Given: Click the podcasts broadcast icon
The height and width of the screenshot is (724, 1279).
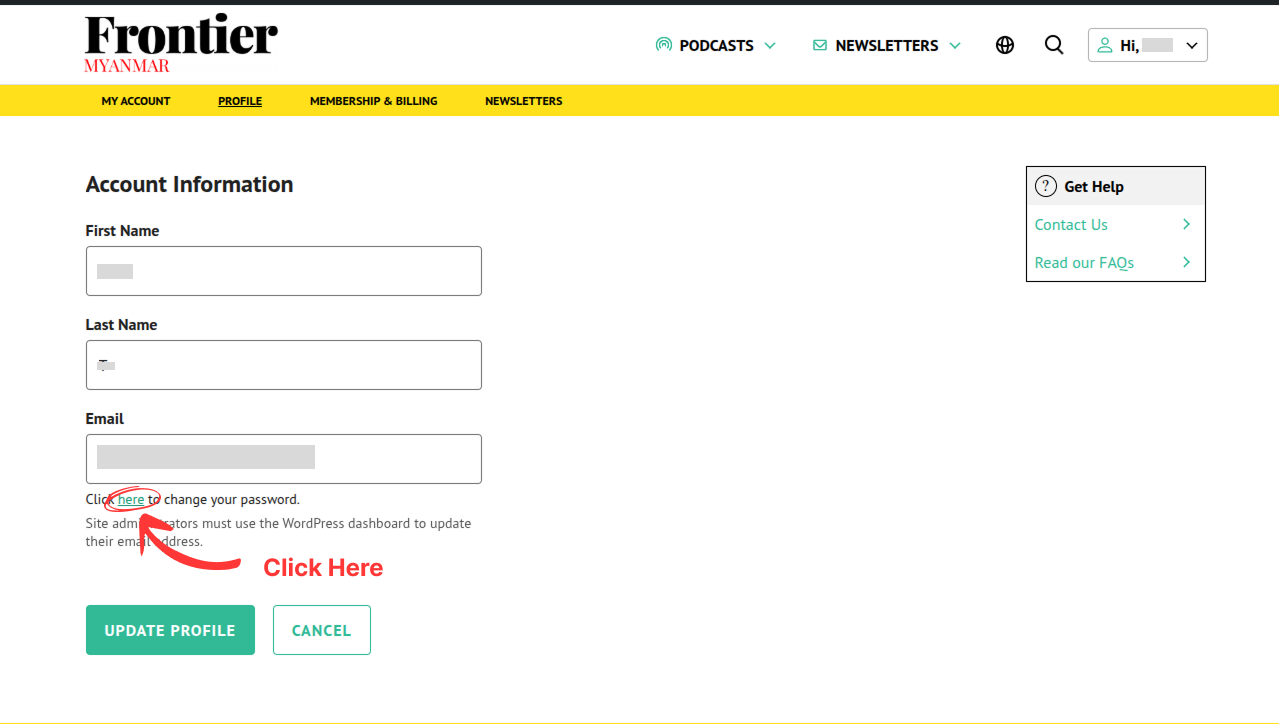Looking at the screenshot, I should tap(663, 45).
